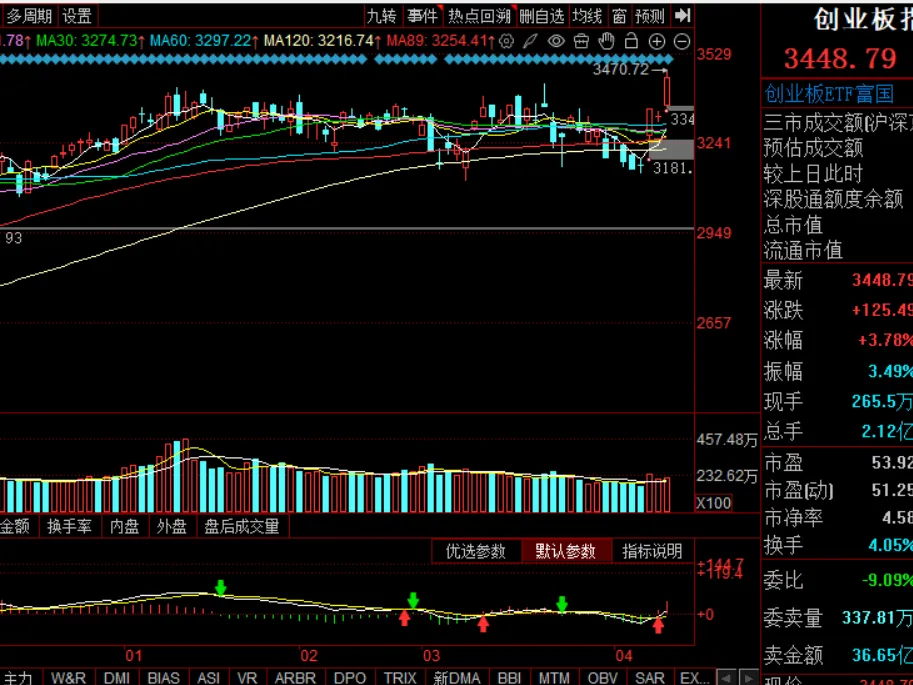This screenshot has height=685, width=913.
Task: Select the BBI indicator tab
Action: [510, 677]
